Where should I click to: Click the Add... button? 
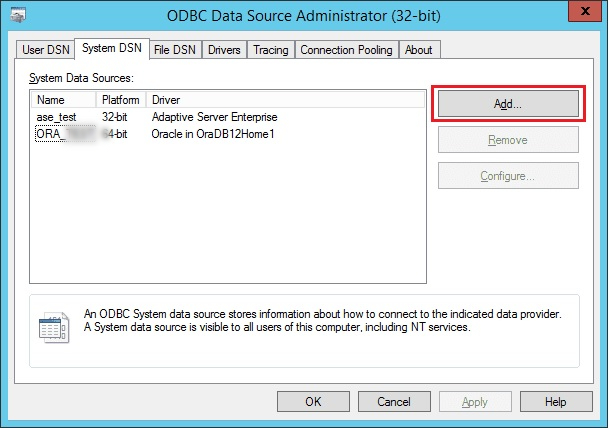coord(508,103)
